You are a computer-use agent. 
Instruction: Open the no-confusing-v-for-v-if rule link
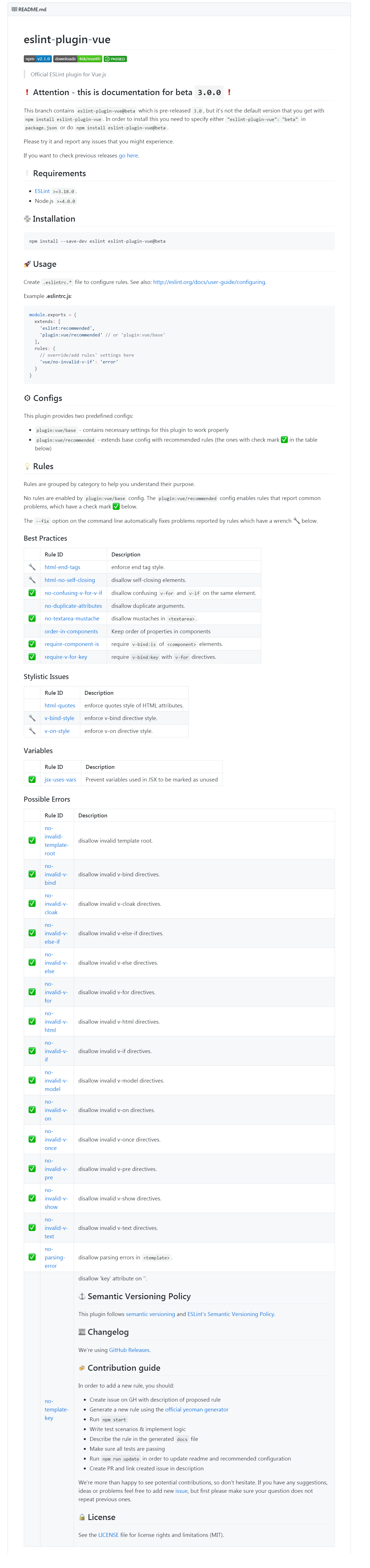tap(73, 593)
